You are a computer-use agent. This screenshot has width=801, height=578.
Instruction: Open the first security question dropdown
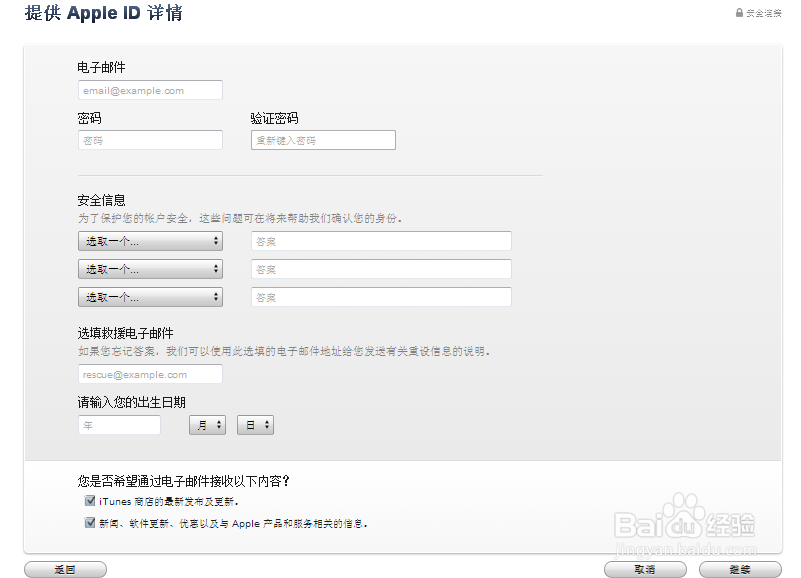[150, 241]
